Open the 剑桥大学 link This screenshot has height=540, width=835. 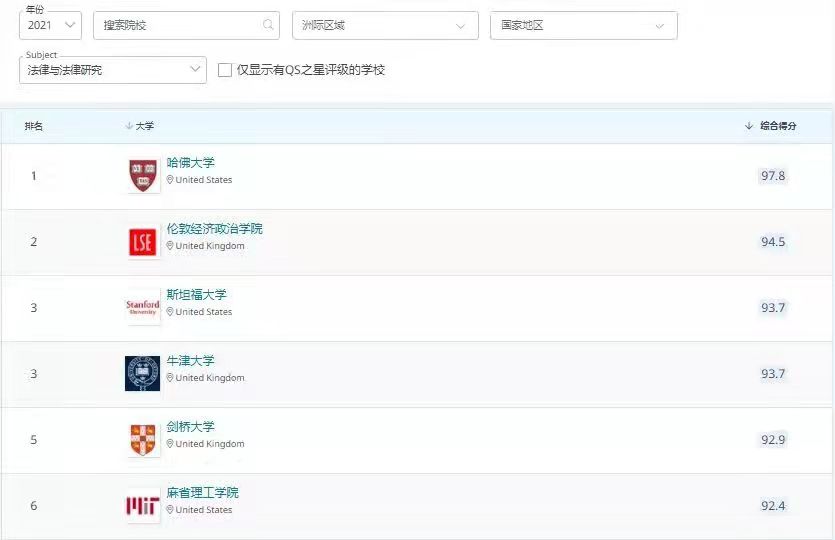pos(190,427)
